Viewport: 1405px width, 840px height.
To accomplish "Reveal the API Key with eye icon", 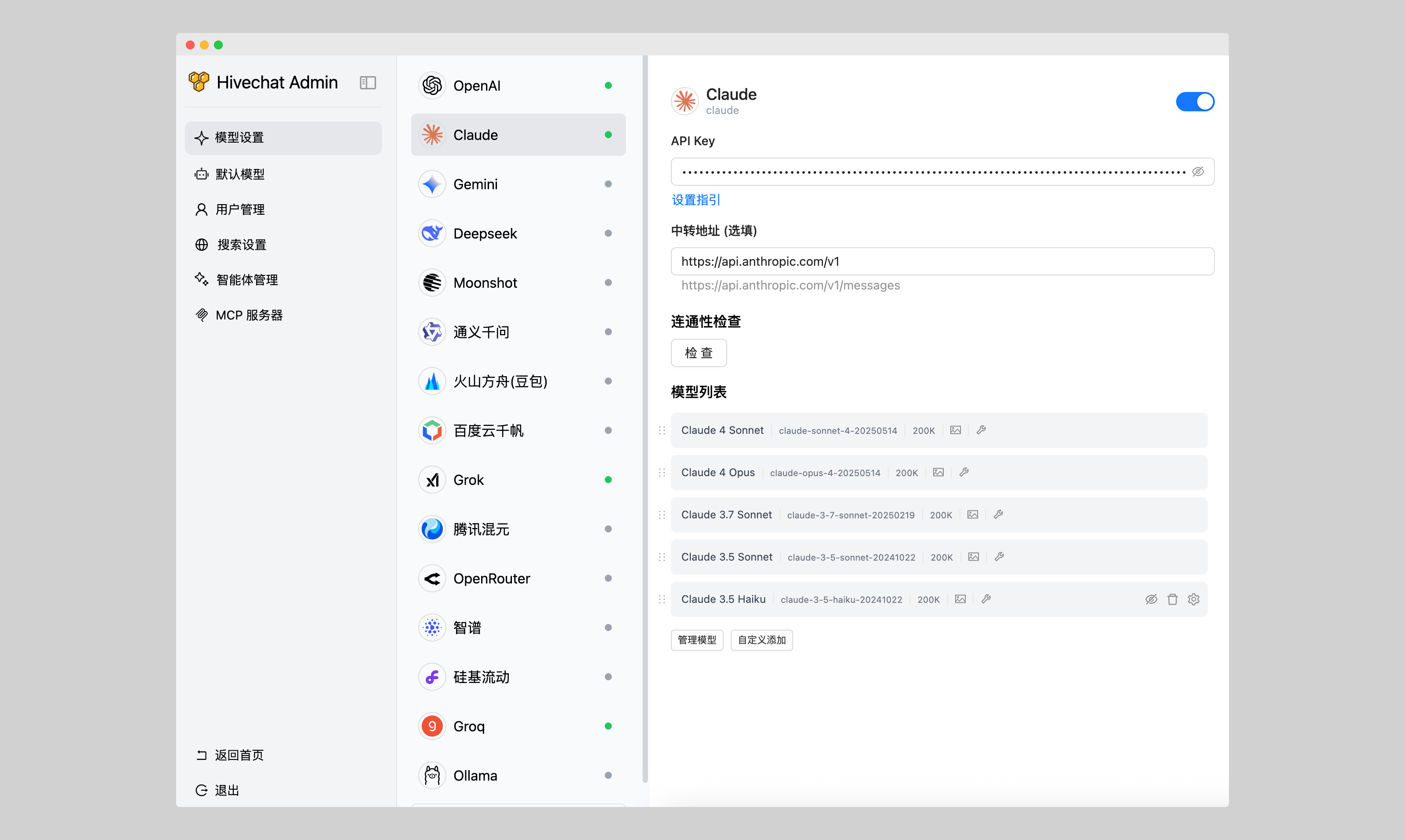I will (x=1198, y=172).
